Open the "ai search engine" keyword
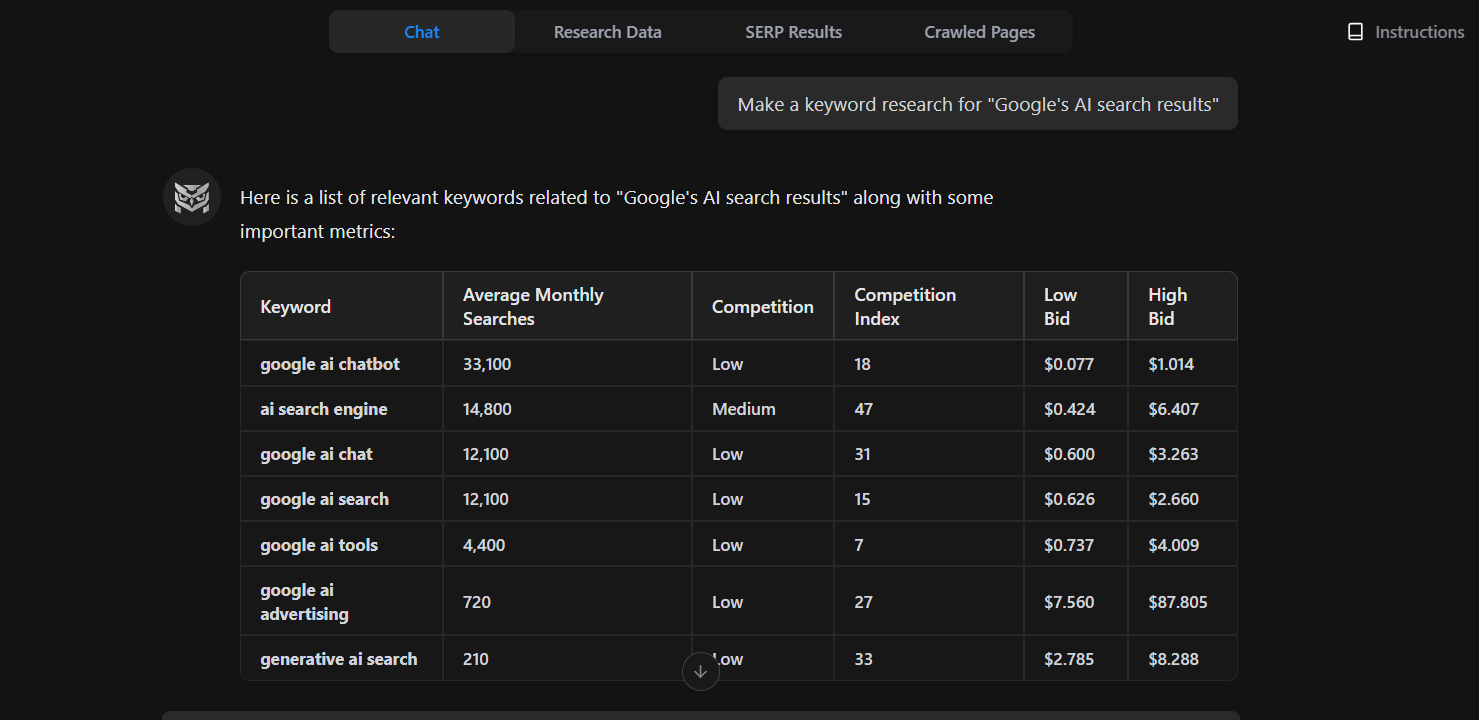This screenshot has height=720, width=1479. 323,408
